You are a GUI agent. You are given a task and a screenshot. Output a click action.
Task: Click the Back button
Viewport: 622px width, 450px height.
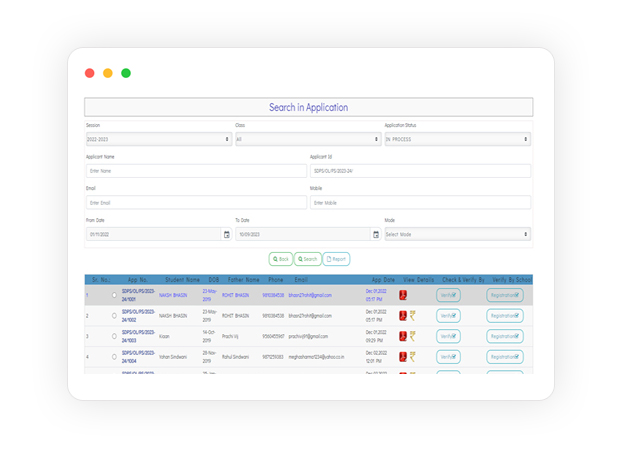280,259
